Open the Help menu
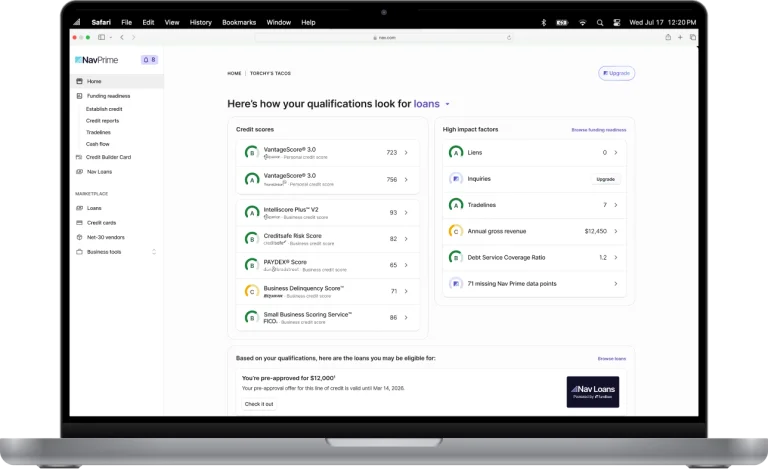Image resolution: width=768 pixels, height=469 pixels. (x=308, y=23)
